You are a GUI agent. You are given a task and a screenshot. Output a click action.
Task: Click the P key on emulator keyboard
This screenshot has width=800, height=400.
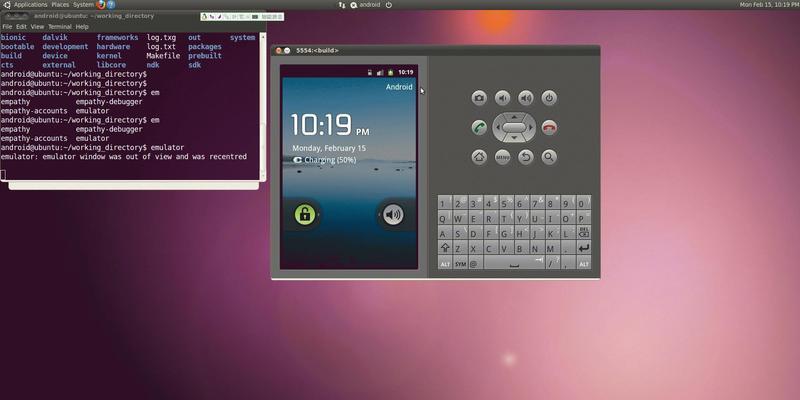[x=582, y=219]
